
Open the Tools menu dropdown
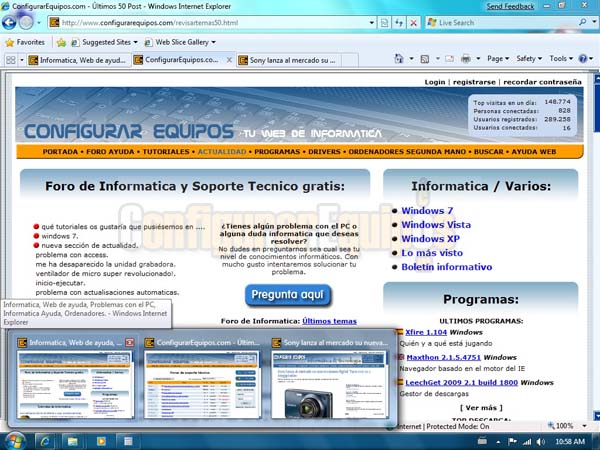point(561,59)
